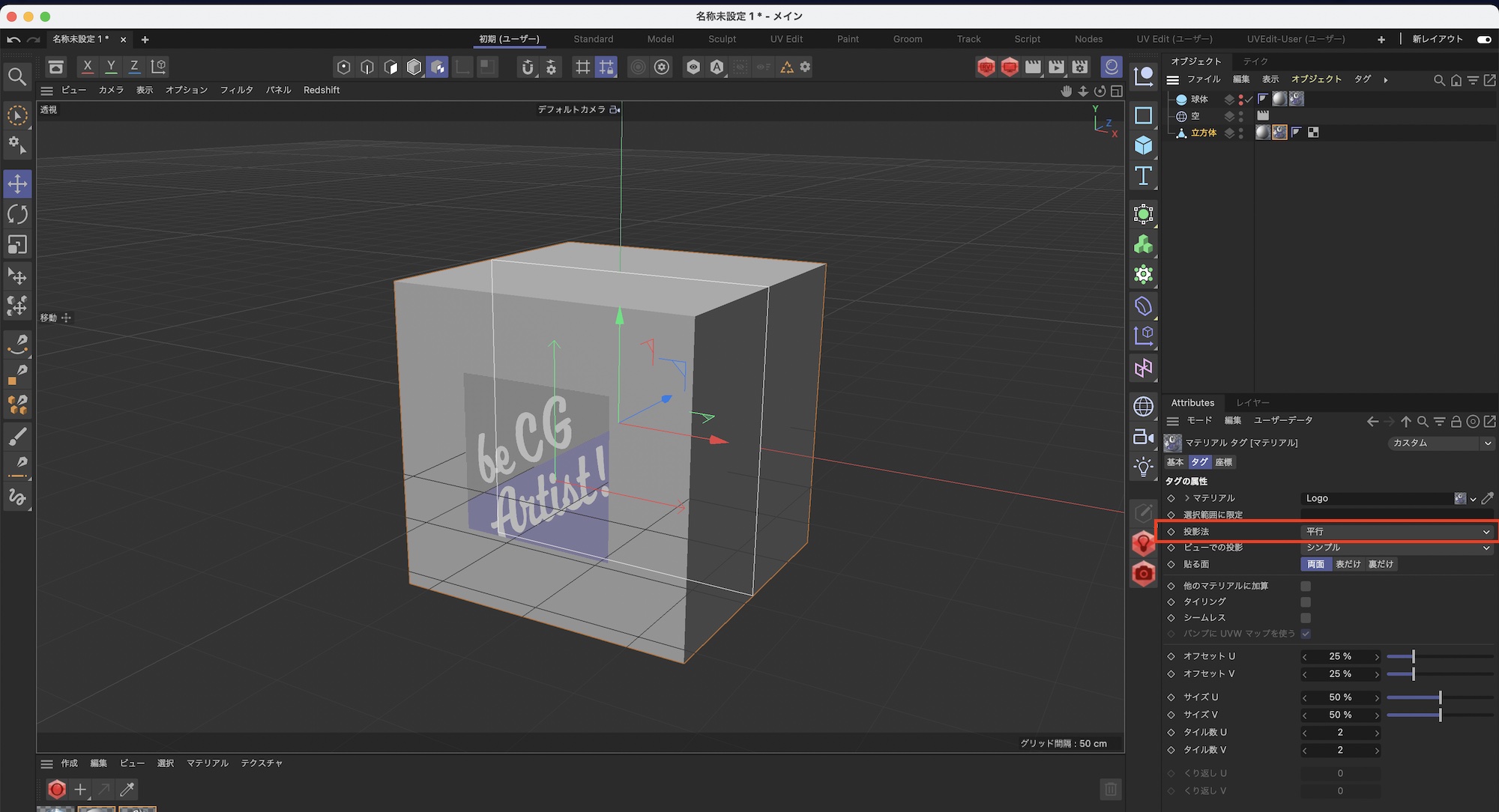Adjust the オフセット U slider

[1413, 657]
